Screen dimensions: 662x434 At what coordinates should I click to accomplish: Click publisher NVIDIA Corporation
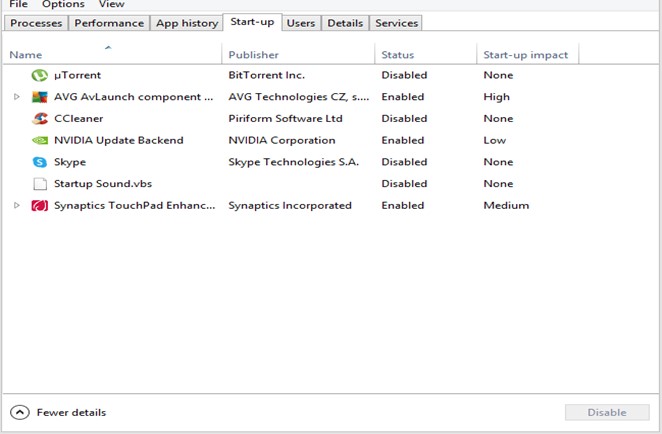(x=282, y=140)
